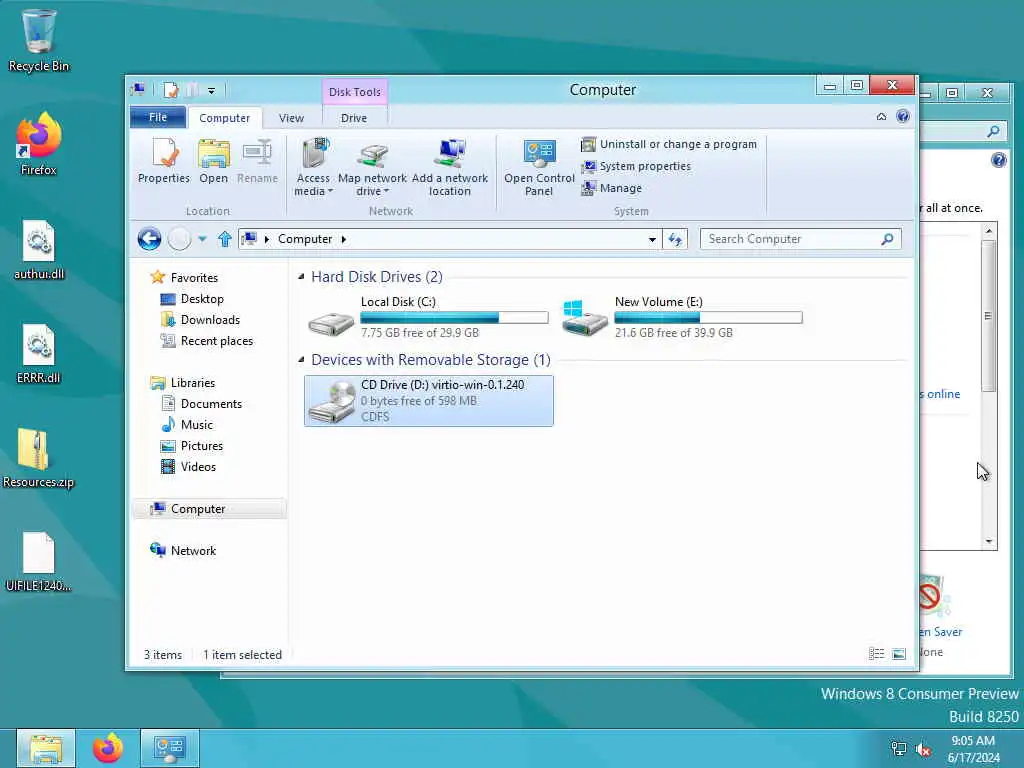Open the File menu tab
The width and height of the screenshot is (1024, 768).
click(157, 117)
